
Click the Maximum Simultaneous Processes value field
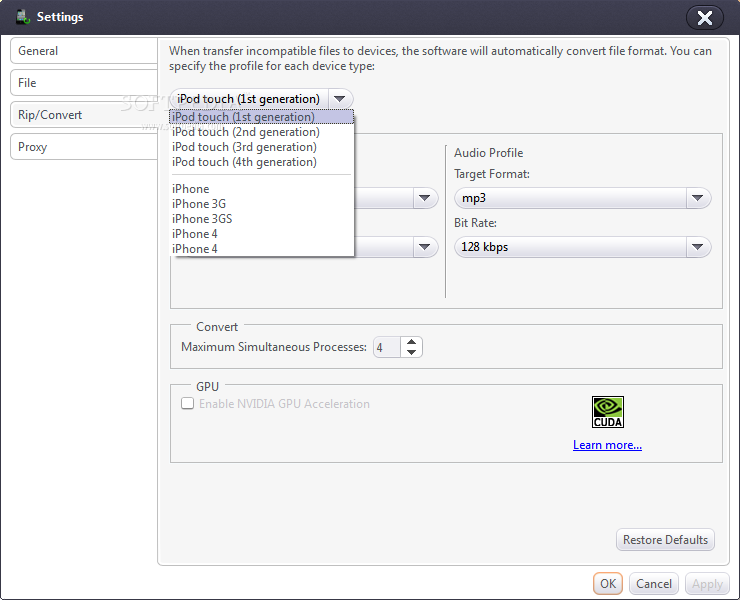click(387, 347)
